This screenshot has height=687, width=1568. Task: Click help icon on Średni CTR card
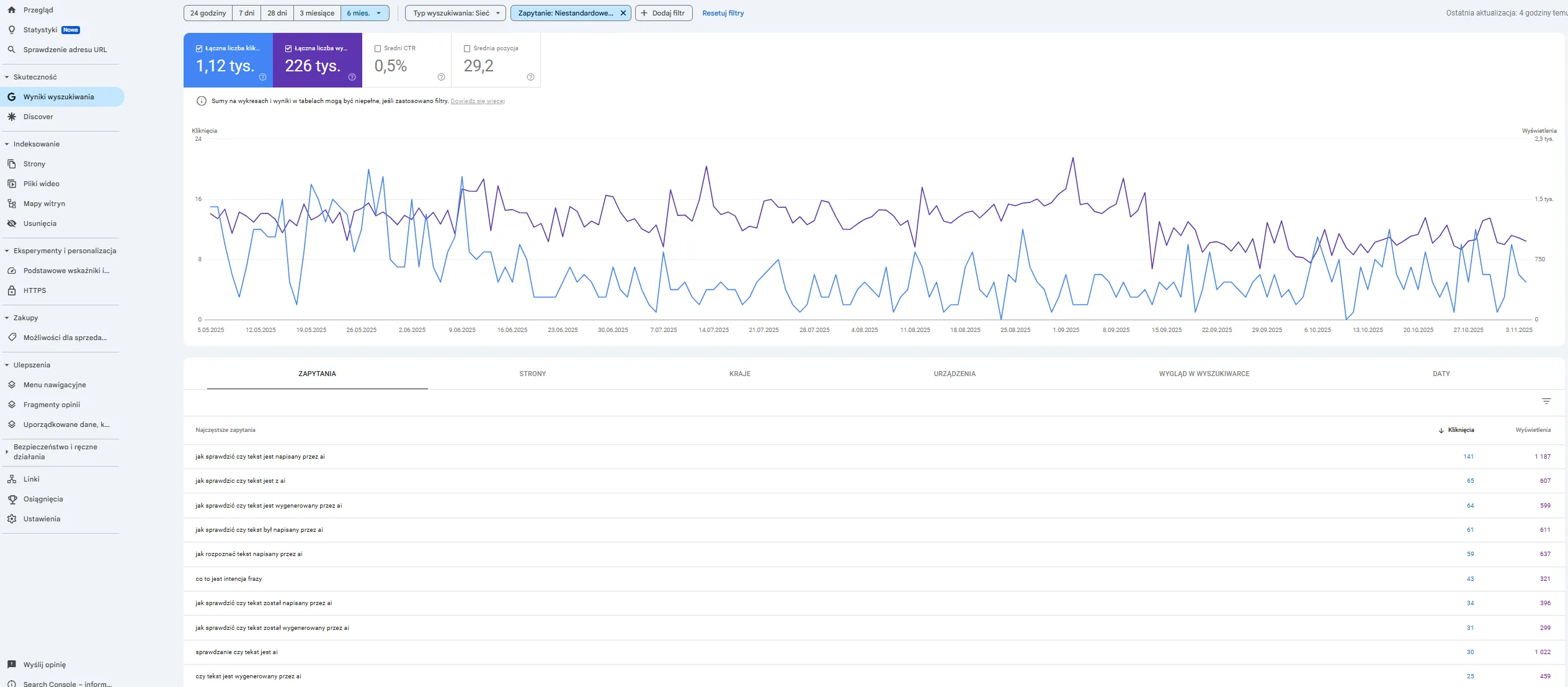click(x=441, y=77)
